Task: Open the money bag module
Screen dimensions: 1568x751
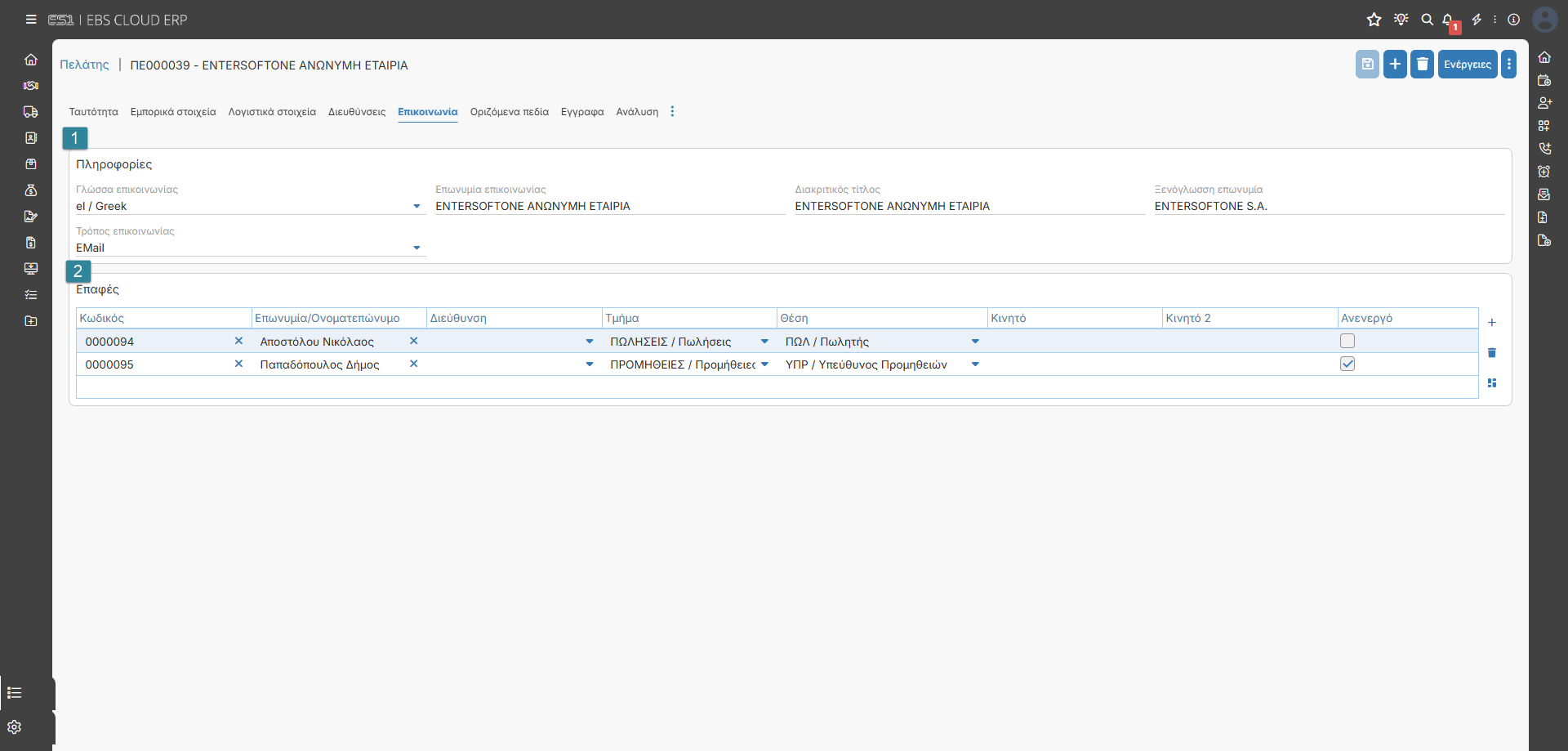Action: coord(31,190)
